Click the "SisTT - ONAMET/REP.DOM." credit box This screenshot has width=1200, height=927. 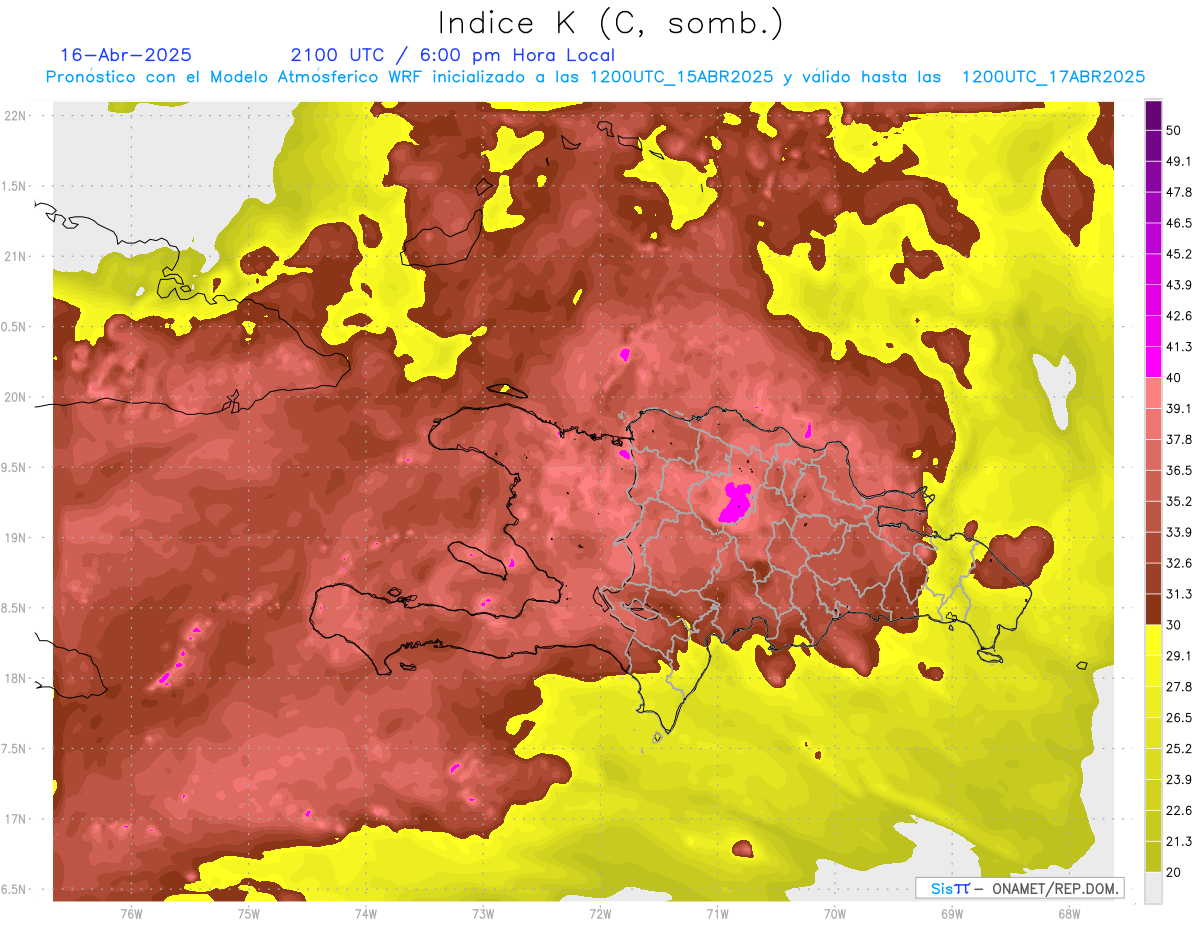click(x=1019, y=888)
